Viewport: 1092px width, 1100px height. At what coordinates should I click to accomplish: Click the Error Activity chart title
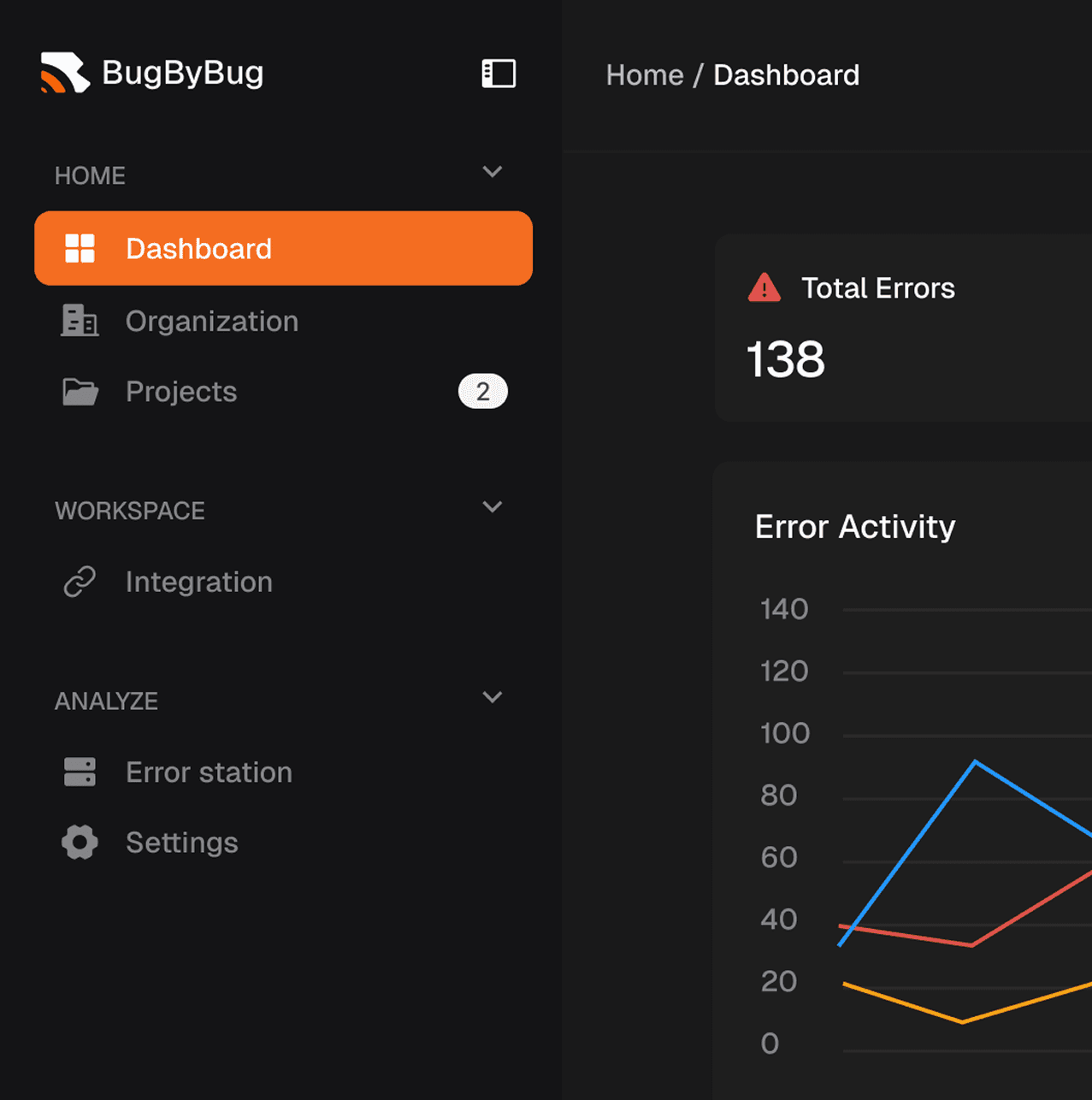tap(855, 527)
